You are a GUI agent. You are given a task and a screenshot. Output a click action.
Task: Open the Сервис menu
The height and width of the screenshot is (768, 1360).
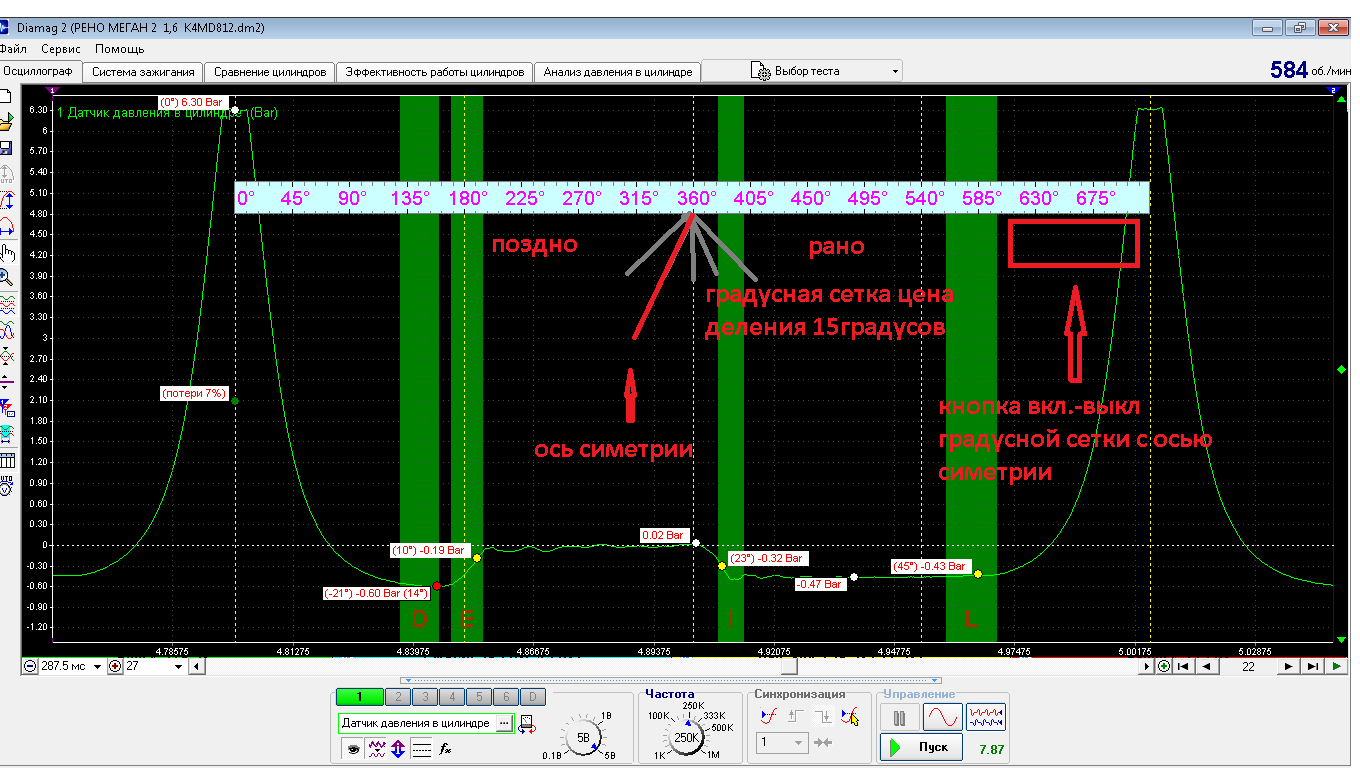point(61,49)
